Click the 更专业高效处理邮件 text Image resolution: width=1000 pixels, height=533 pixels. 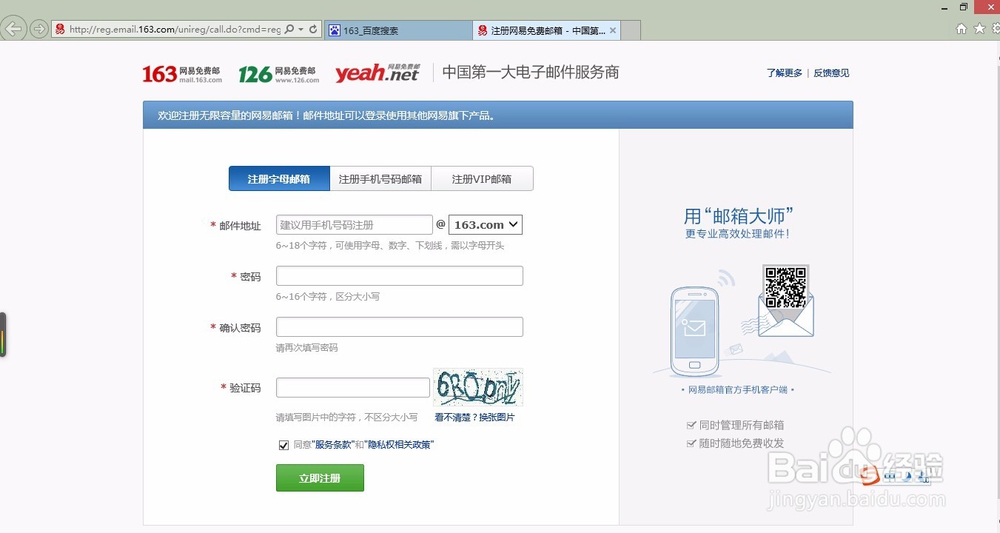pos(737,234)
